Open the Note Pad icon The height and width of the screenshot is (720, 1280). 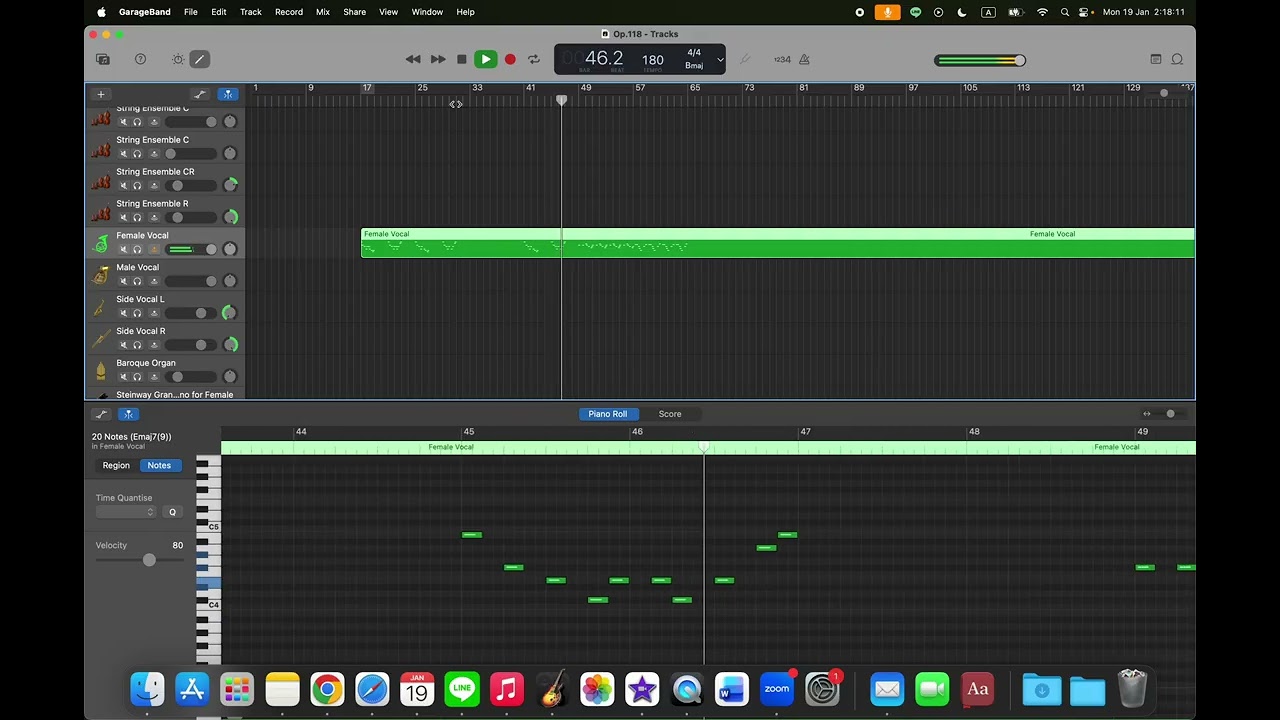(1156, 59)
